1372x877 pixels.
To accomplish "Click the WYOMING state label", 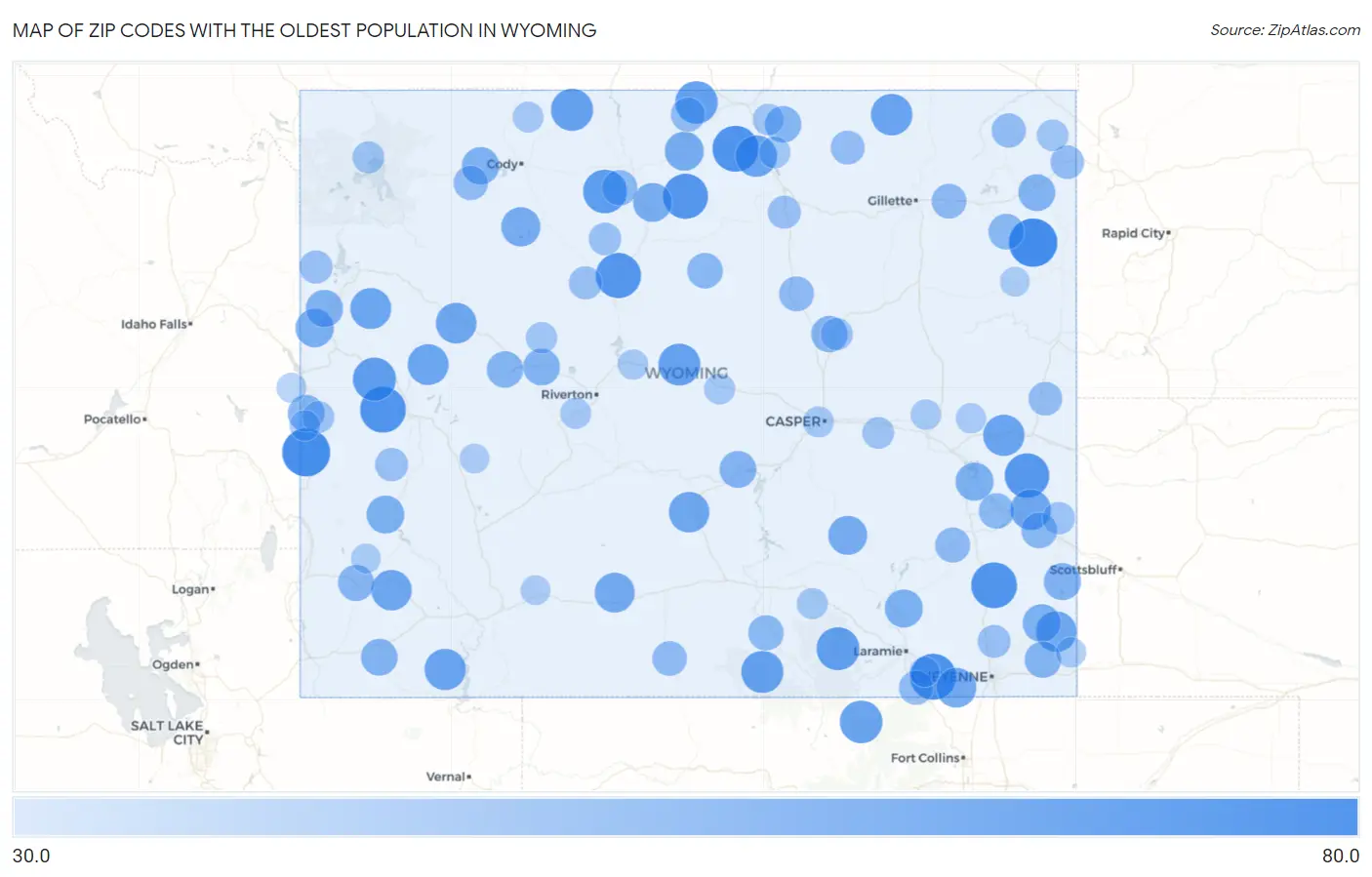I will (687, 373).
